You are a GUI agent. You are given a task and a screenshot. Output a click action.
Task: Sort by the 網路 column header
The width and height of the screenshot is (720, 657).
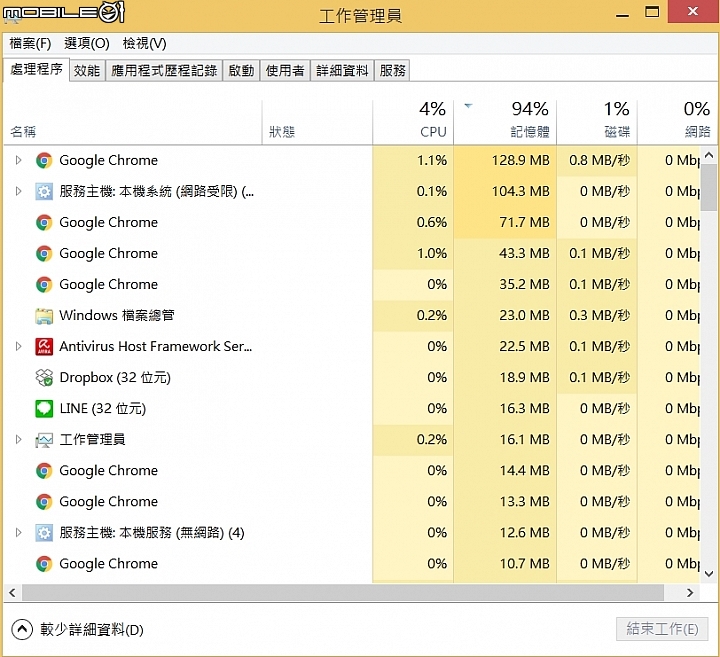tap(676, 122)
